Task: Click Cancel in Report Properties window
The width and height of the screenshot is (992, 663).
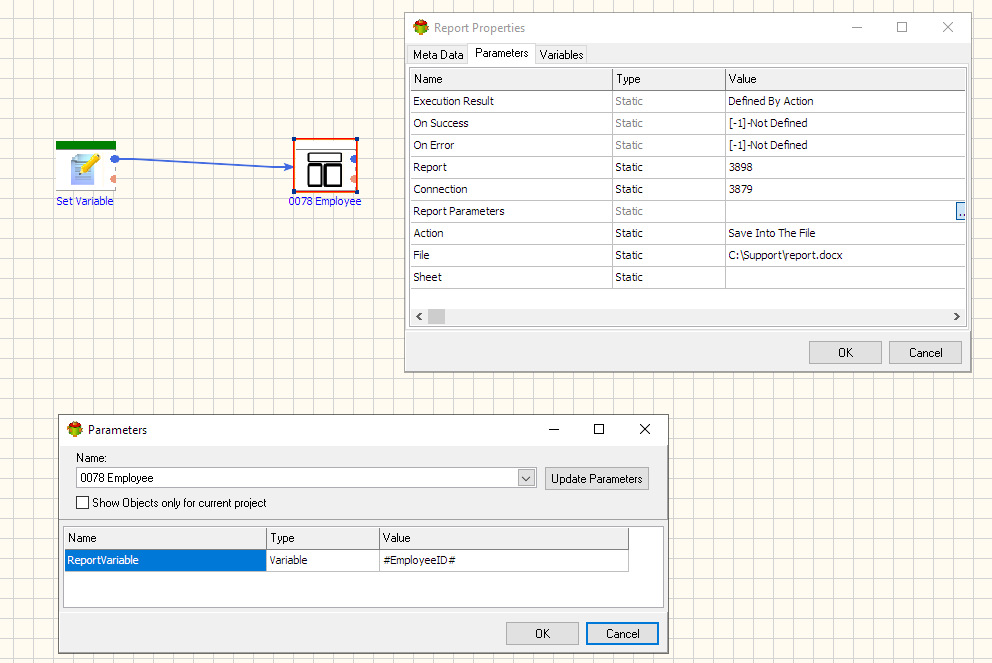Action: [x=926, y=353]
